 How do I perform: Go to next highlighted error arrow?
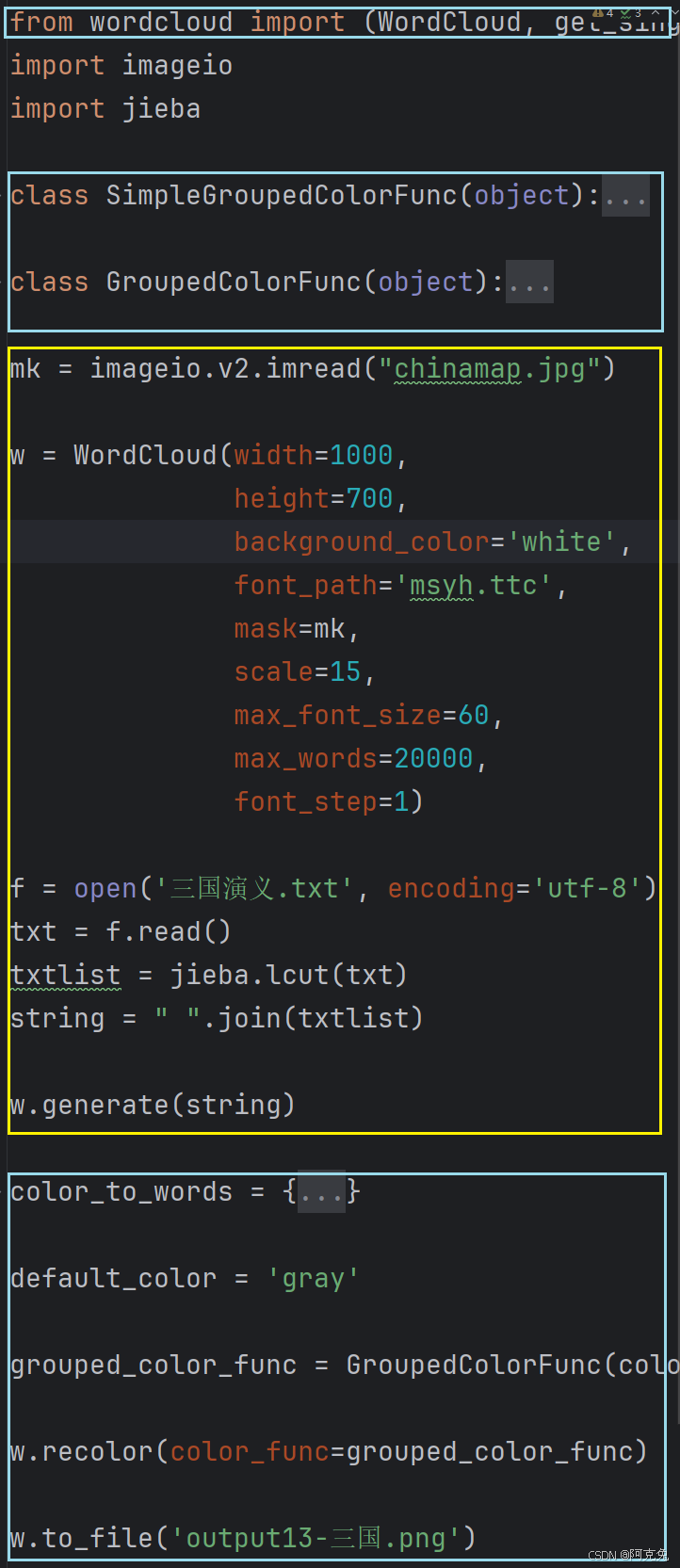coord(674,12)
